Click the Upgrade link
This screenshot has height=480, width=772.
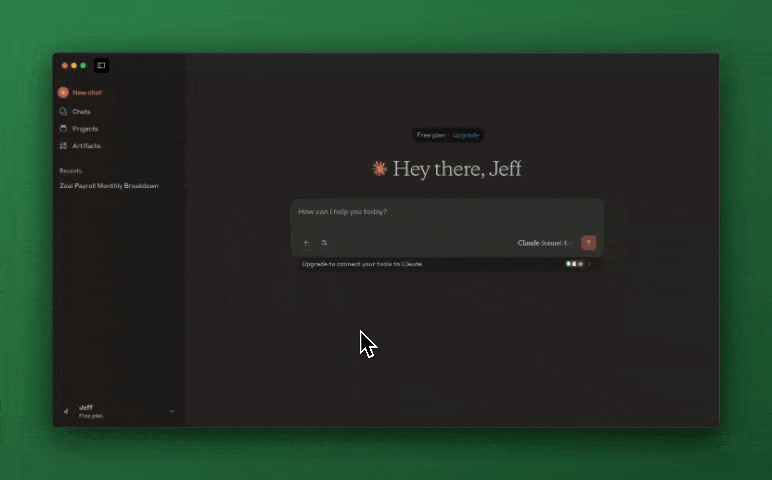point(466,135)
